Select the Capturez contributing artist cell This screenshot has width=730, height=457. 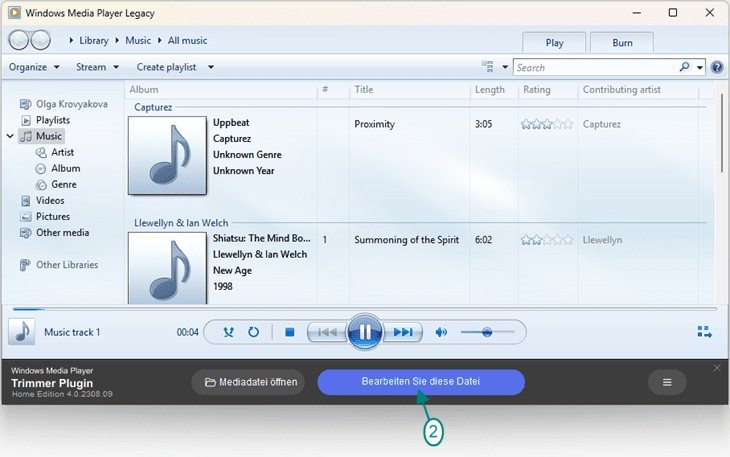[602, 124]
